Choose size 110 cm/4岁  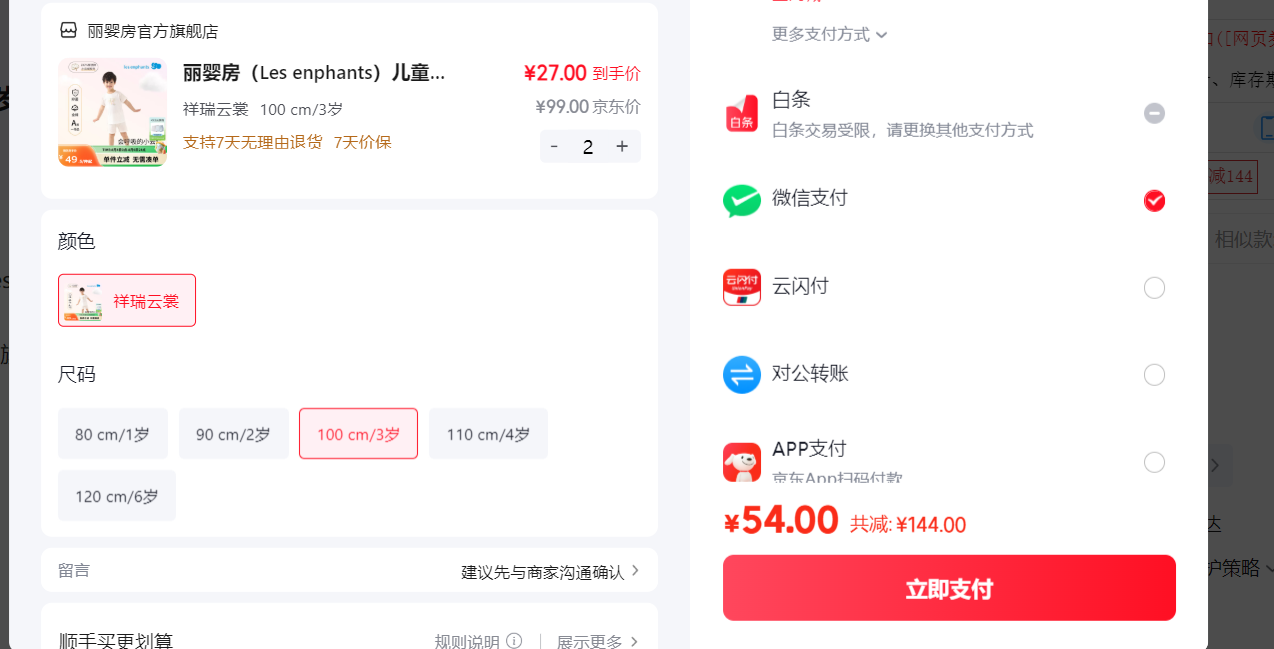click(488, 434)
